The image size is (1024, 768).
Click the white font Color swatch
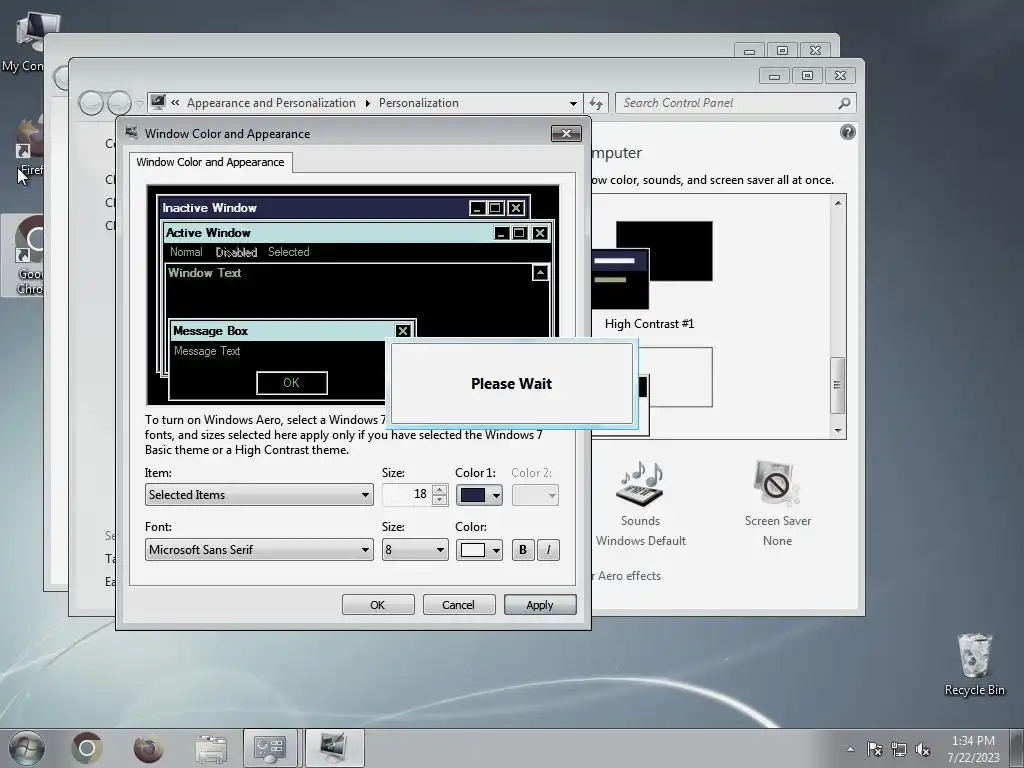[x=473, y=550]
